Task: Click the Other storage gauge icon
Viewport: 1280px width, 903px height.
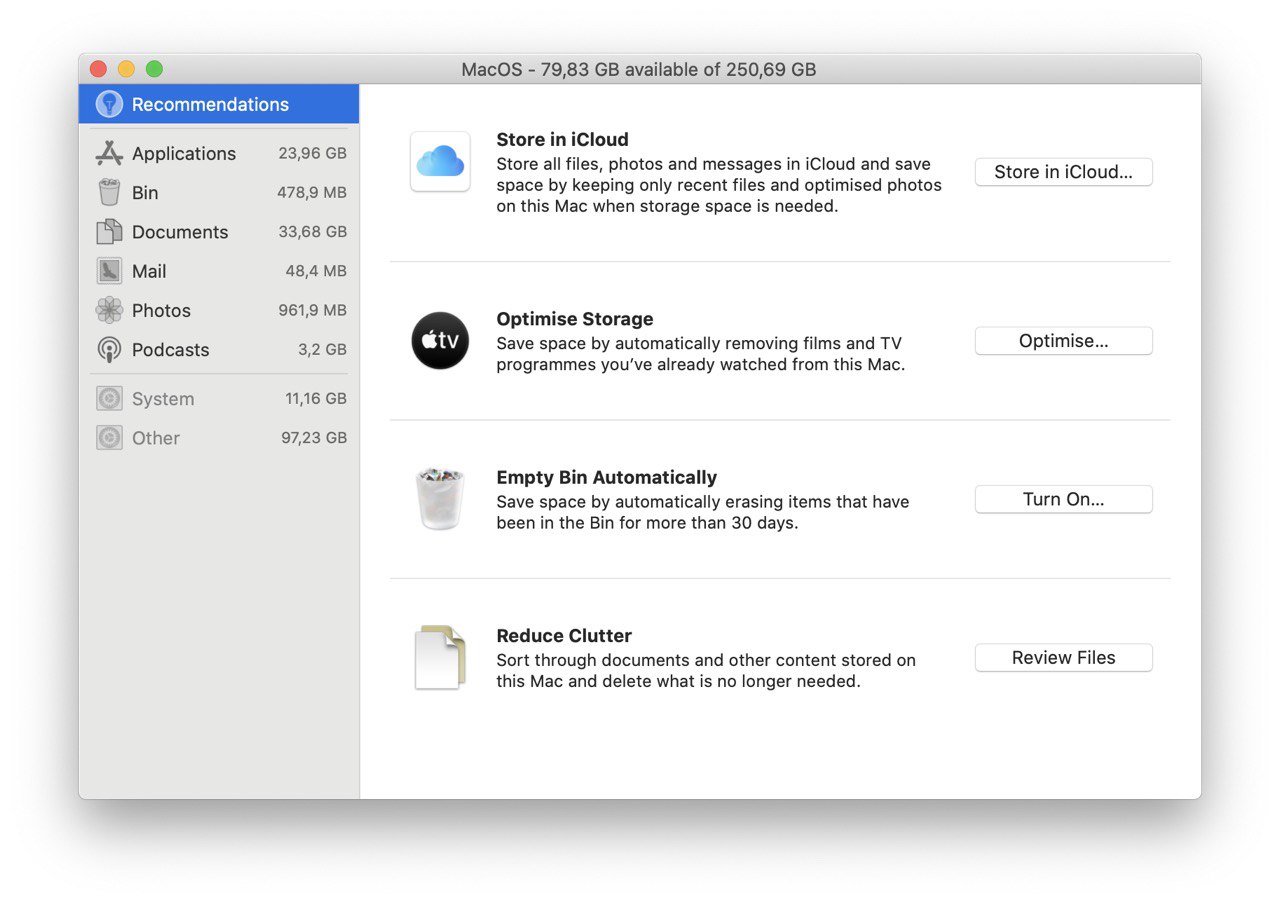Action: (109, 437)
